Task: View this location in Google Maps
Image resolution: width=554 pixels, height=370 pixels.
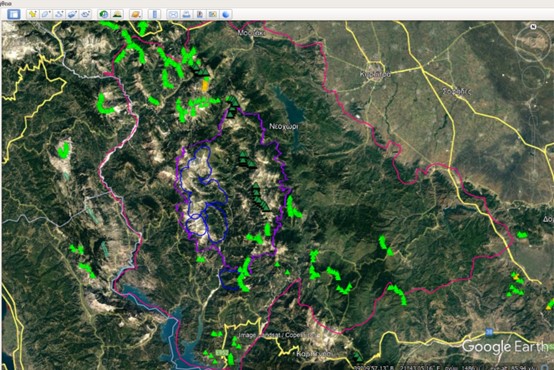Action: point(213,14)
